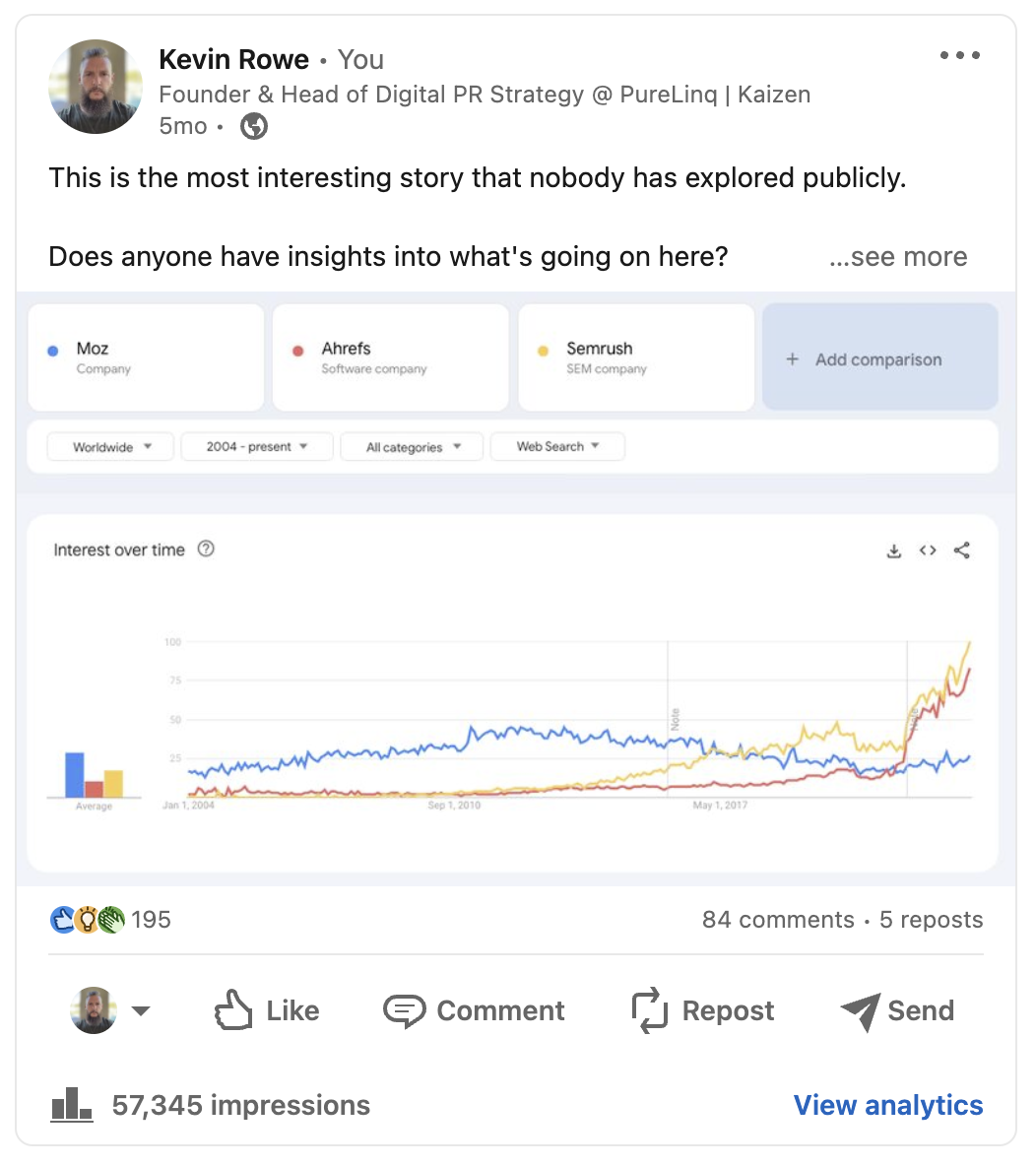This screenshot has height=1166, width=1036.
Task: Open the embed code icon on the Trends chart
Action: [927, 551]
